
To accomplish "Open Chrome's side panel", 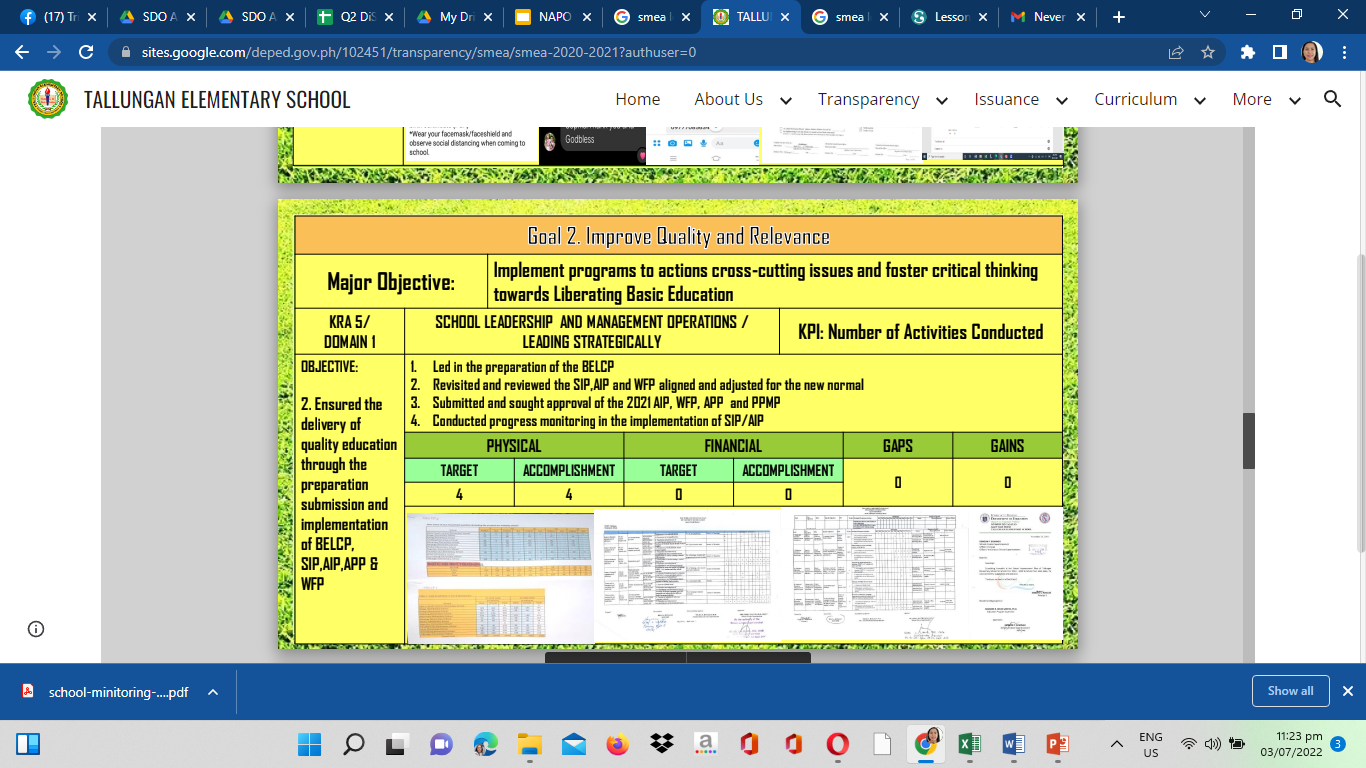I will (1279, 52).
